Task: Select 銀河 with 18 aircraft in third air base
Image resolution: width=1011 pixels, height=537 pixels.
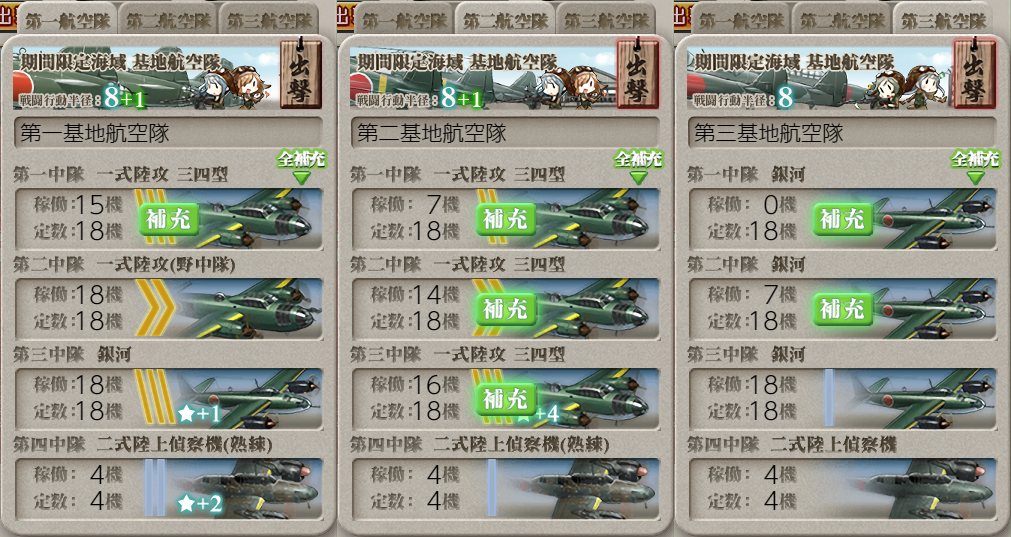Action: tap(842, 398)
